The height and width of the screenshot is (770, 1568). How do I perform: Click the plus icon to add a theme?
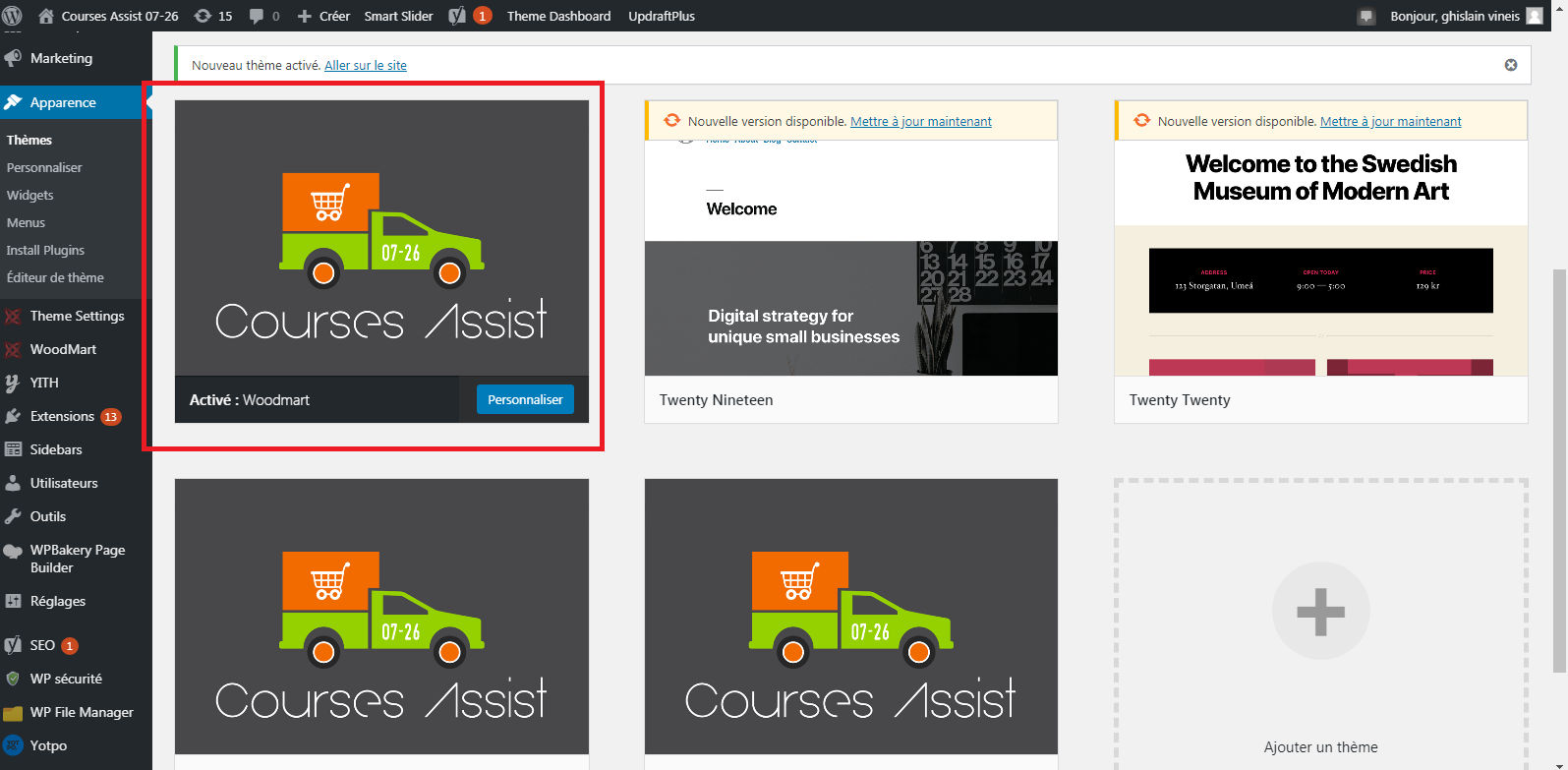1320,611
